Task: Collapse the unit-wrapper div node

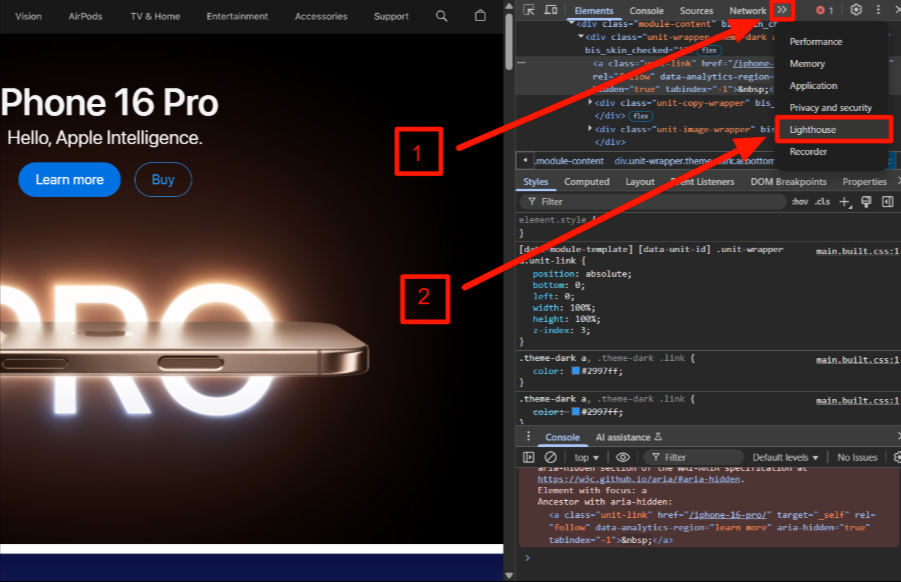Action: click(581, 37)
